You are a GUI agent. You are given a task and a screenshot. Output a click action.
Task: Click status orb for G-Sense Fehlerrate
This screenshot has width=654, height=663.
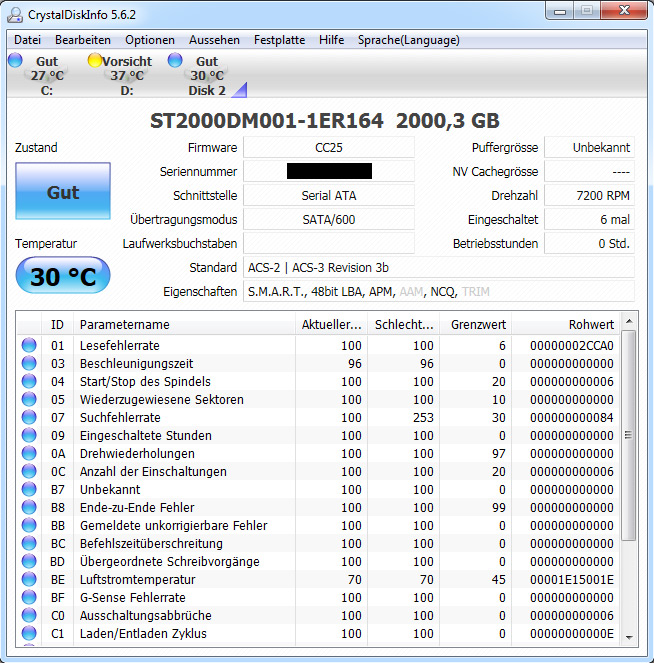coord(29,597)
